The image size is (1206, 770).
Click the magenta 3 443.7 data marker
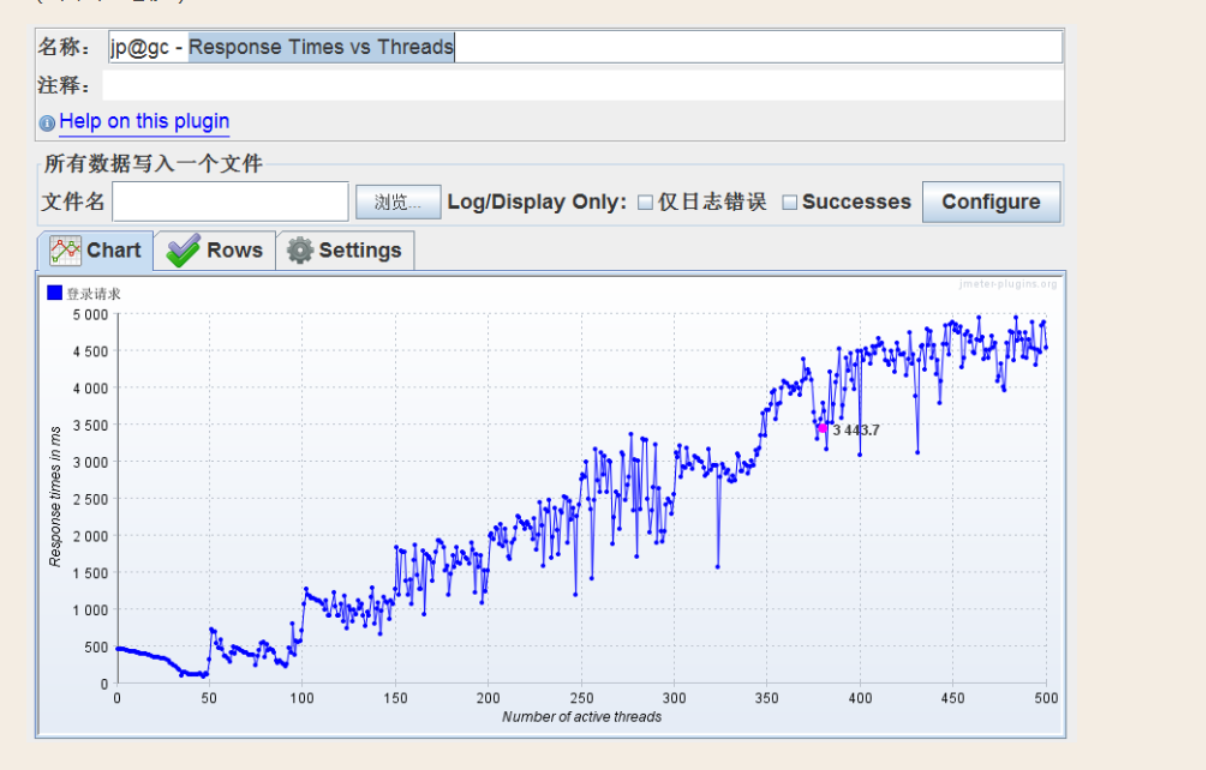tap(823, 428)
